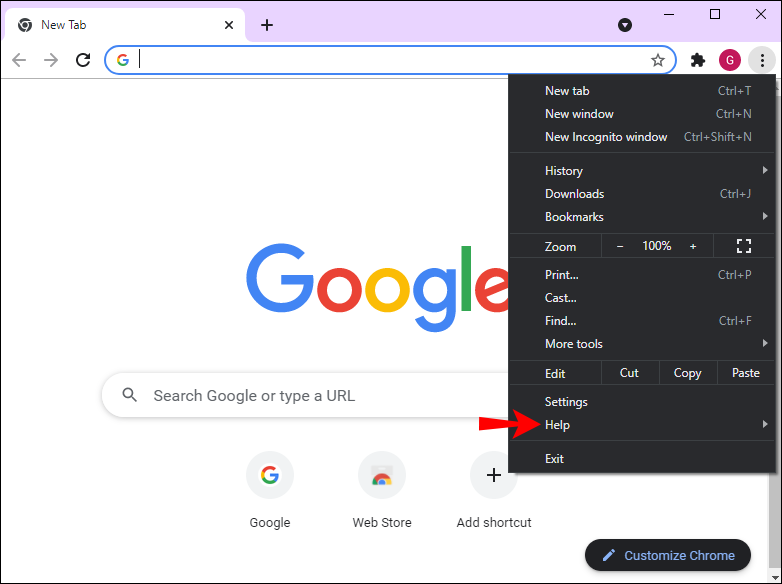The height and width of the screenshot is (584, 782).
Task: Reload the page with the refresh icon
Action: (83, 60)
